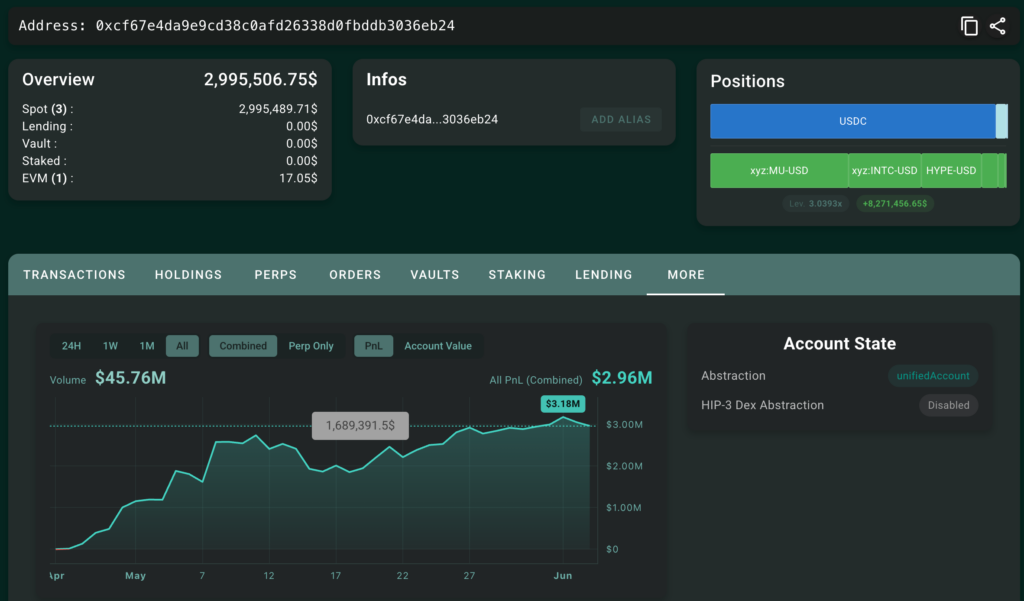
Task: Set chart range to 24H
Action: (71, 346)
